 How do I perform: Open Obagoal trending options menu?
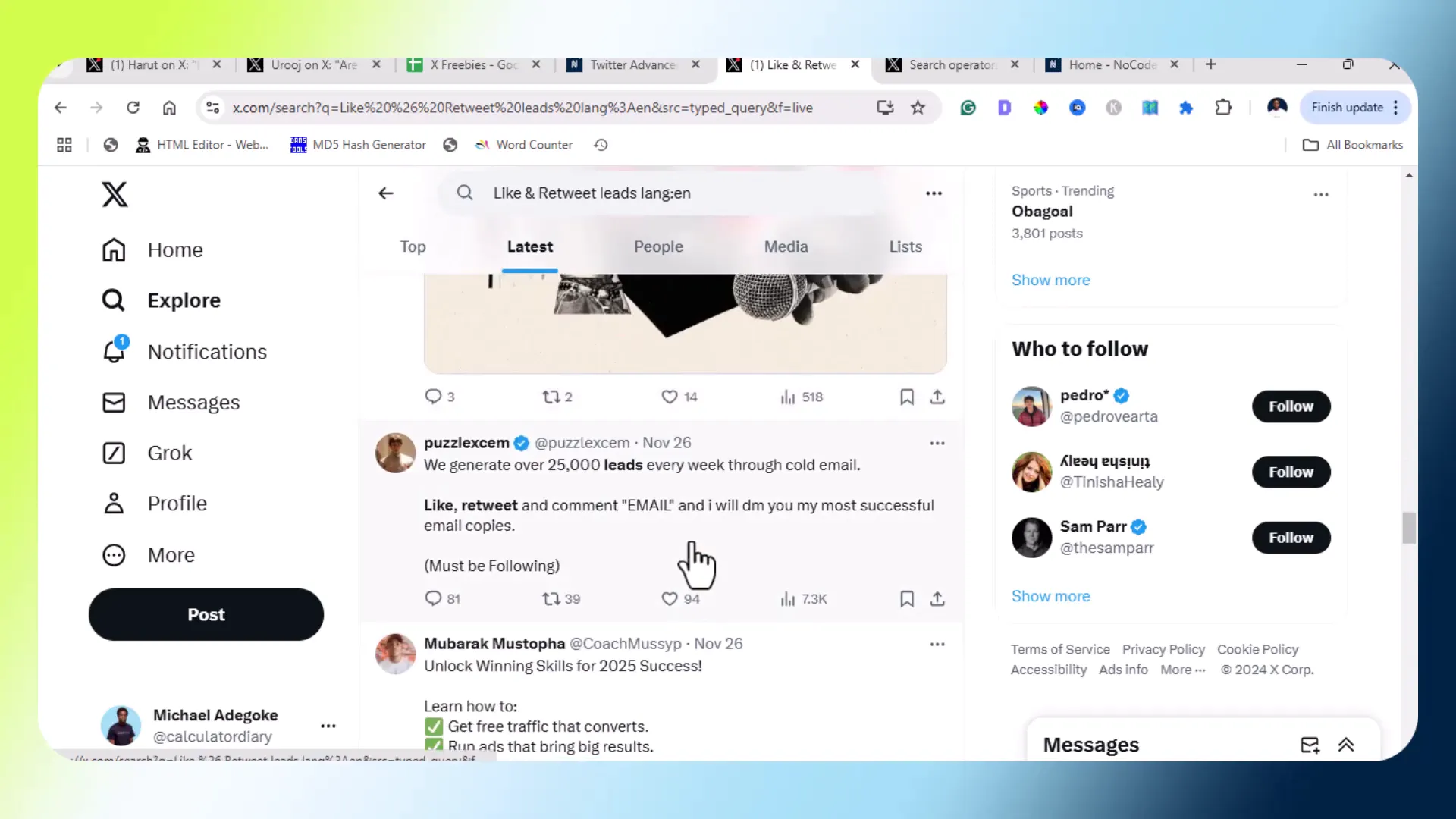[1321, 195]
